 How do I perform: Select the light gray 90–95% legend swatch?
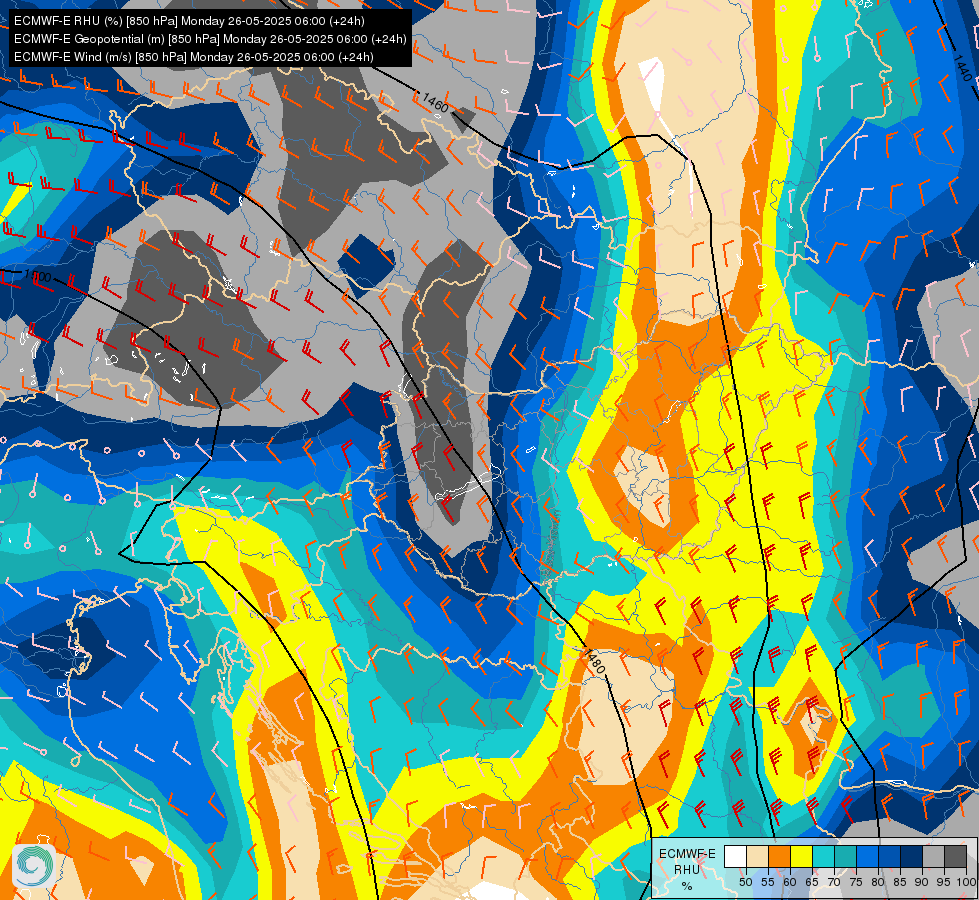(933, 856)
